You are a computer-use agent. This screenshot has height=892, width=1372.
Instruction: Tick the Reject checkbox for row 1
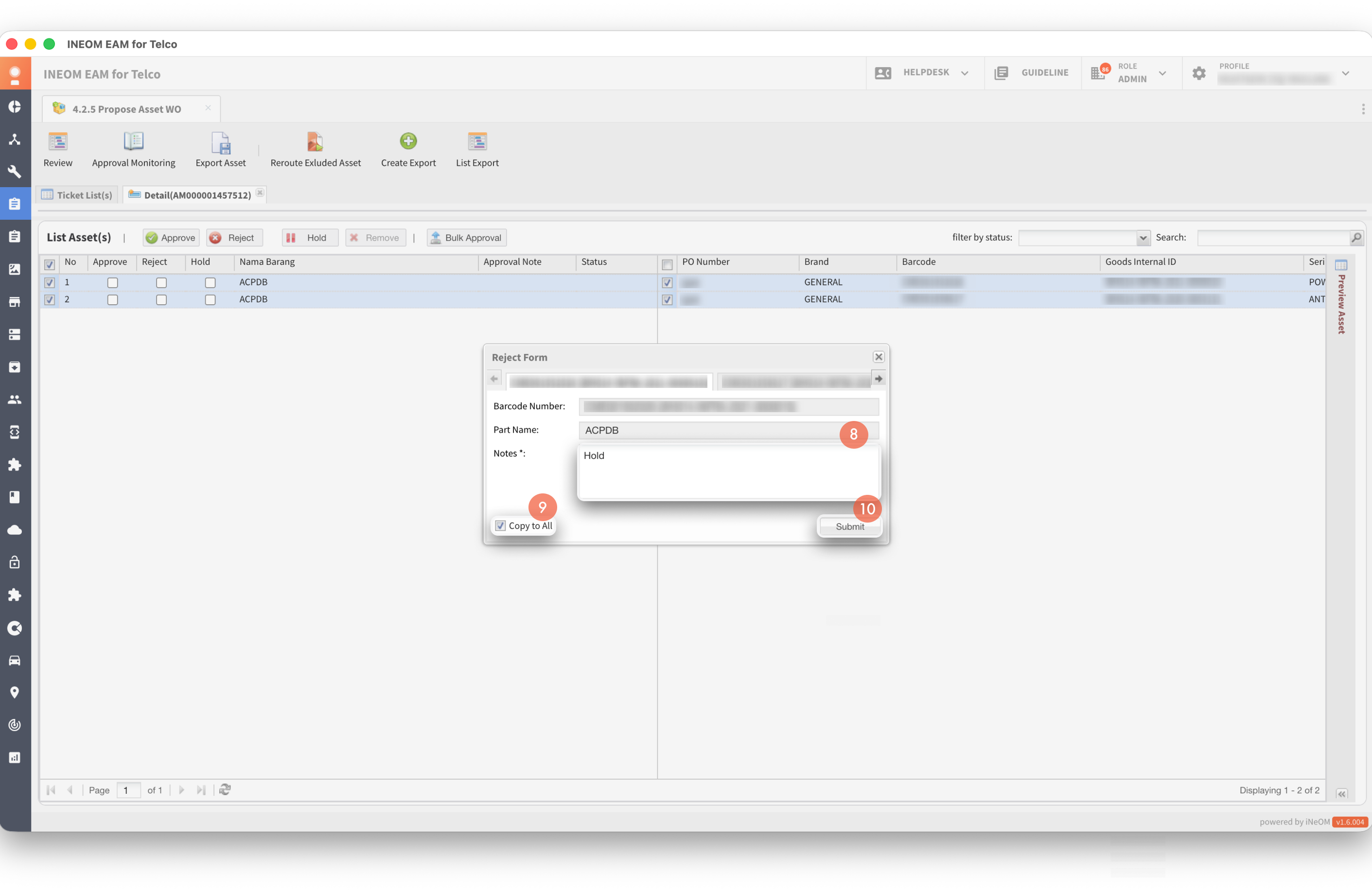161,282
